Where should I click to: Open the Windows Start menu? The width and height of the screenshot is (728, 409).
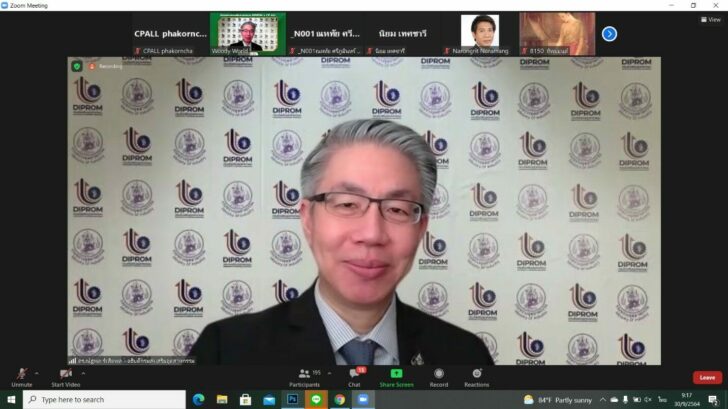pos(11,400)
